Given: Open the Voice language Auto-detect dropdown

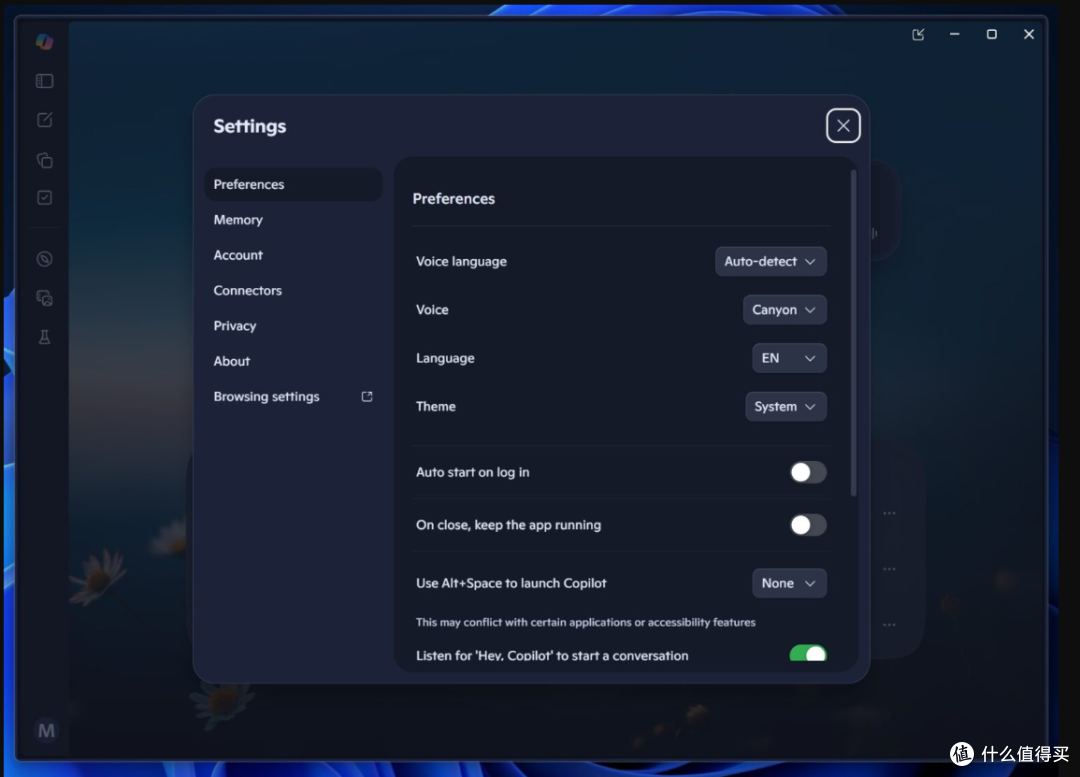Looking at the screenshot, I should (x=771, y=262).
